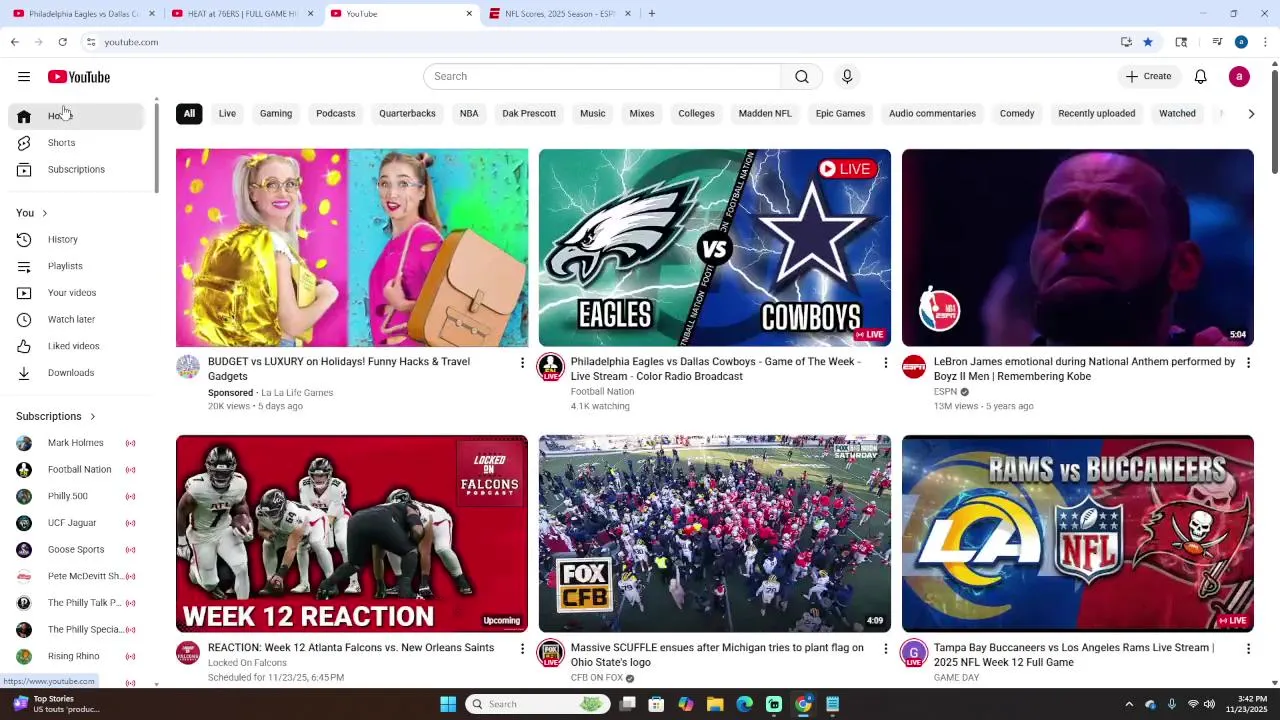This screenshot has width=1280, height=720.
Task: Open options for BUDGET vs LUXURY video
Action: [x=522, y=363]
